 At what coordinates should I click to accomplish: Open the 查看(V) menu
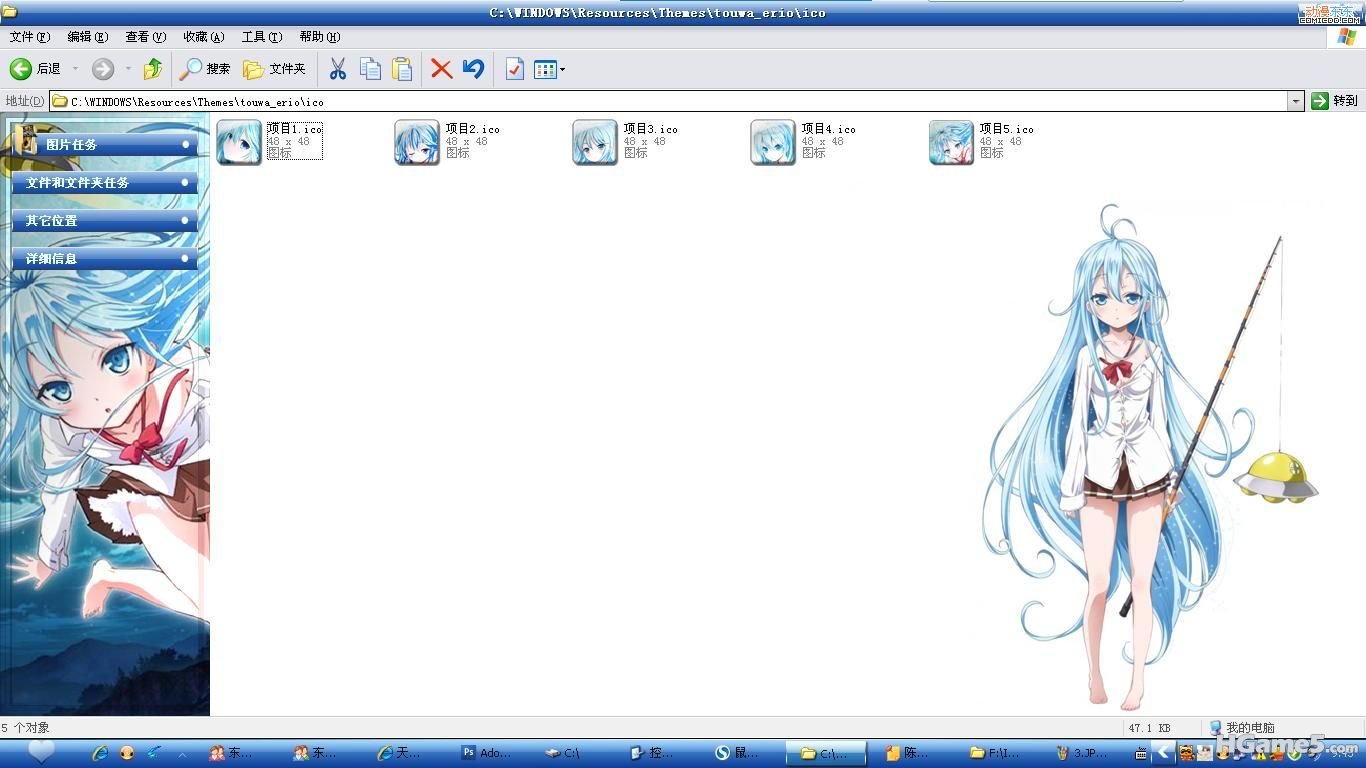(x=145, y=37)
